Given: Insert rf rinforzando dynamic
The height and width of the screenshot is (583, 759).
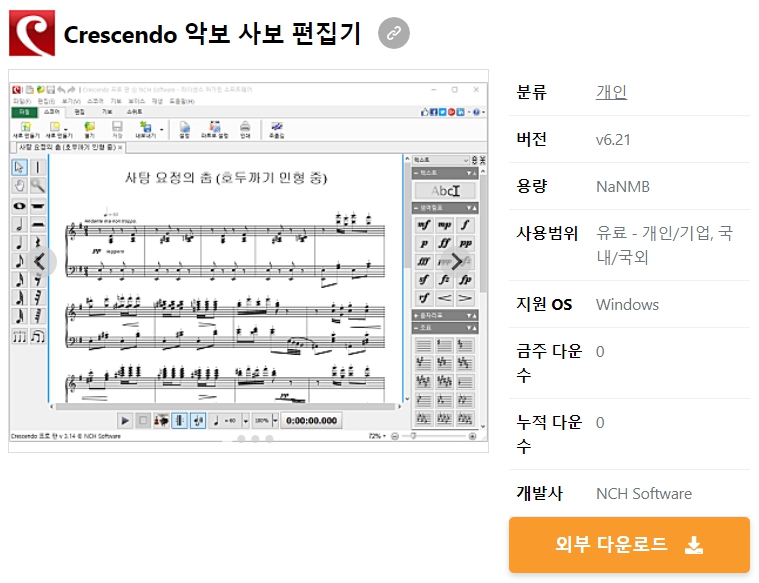Looking at the screenshot, I should click(x=424, y=298).
